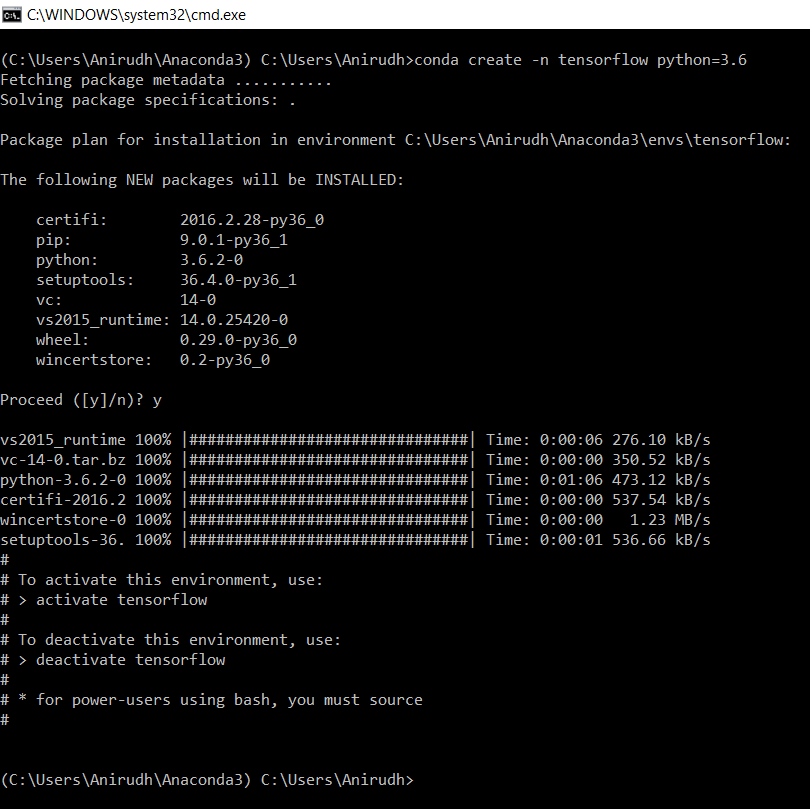Screen dimensions: 810x809
Task: Click the '537.54 kB/s' download speed
Action: coord(661,500)
